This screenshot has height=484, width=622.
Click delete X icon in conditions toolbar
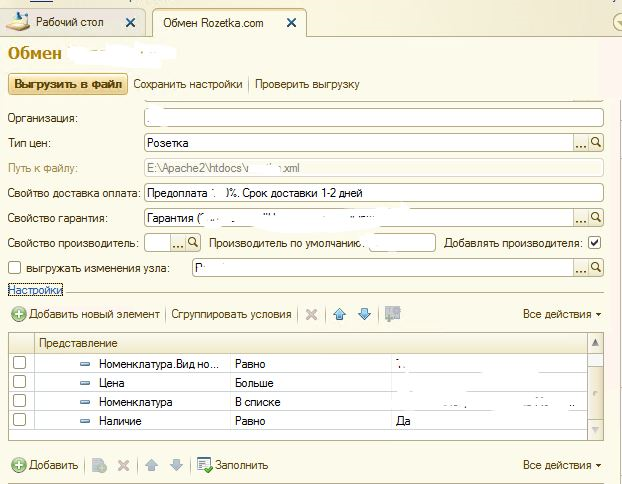coord(311,315)
